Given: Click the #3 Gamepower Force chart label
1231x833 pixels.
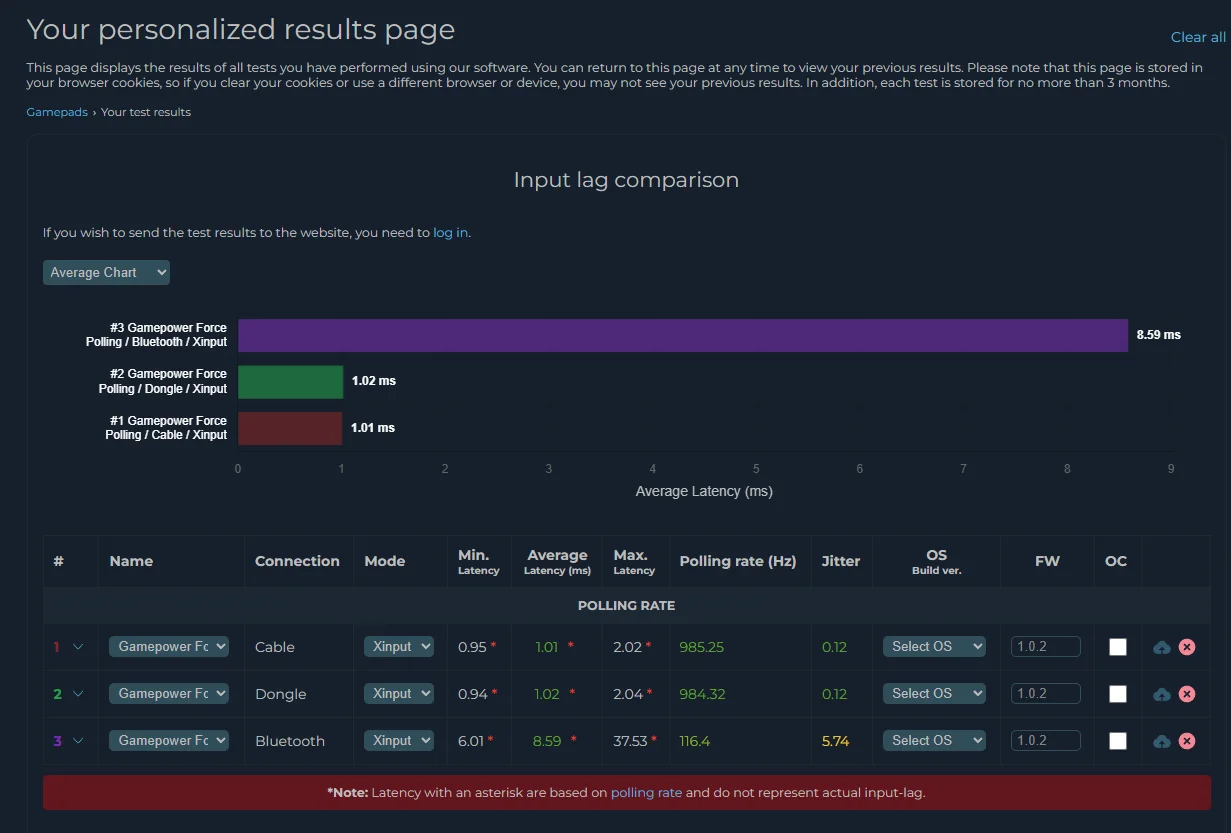Looking at the screenshot, I should [157, 335].
